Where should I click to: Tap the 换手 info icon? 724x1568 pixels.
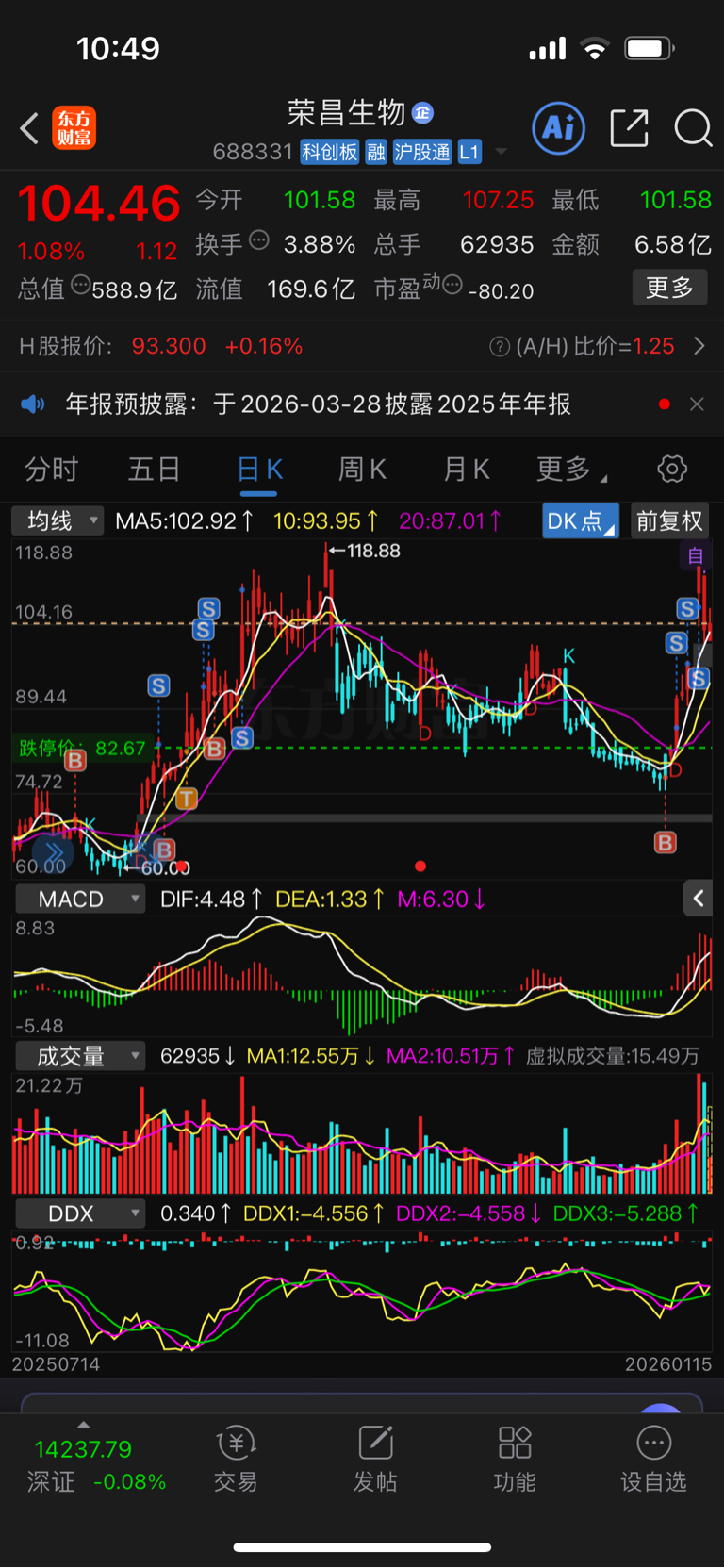258,240
